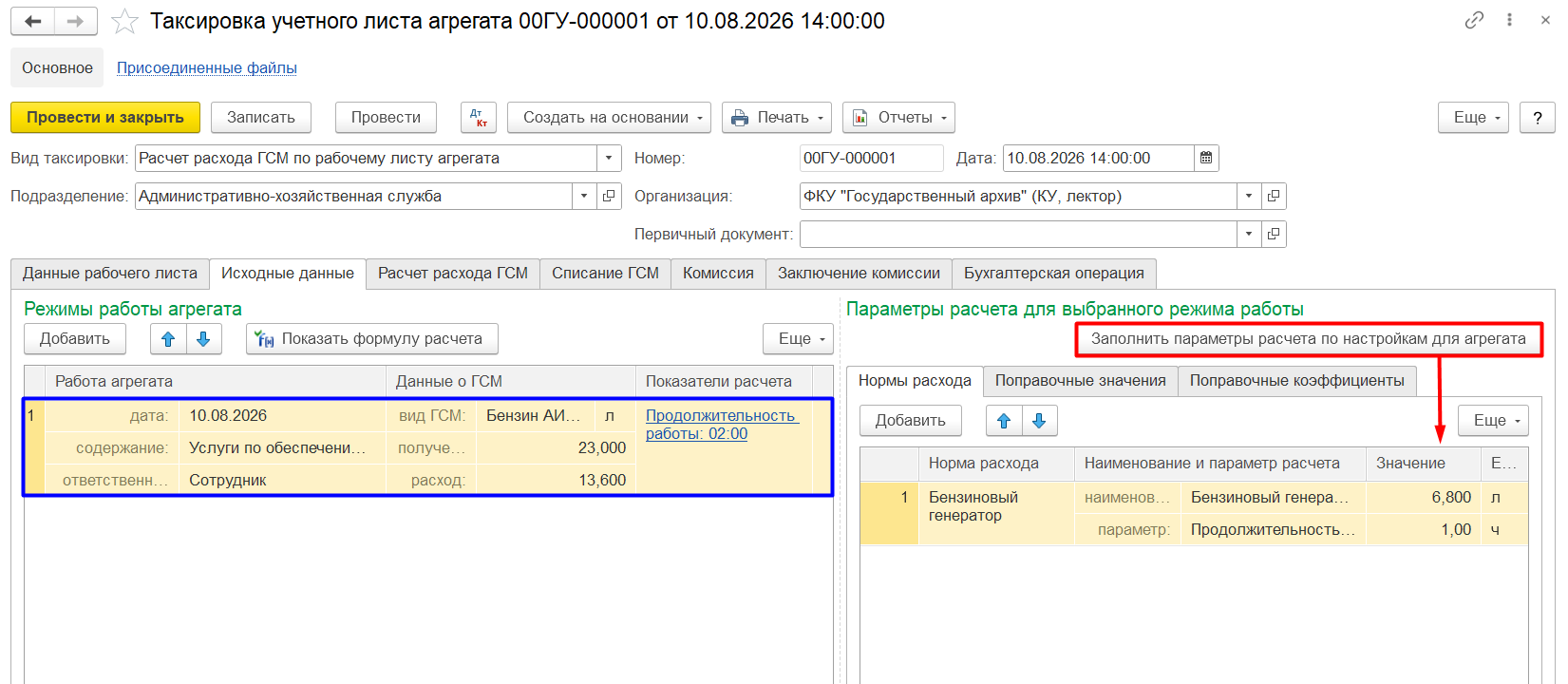
Task: Open the Дт/Кт postings icon
Action: pos(479,118)
